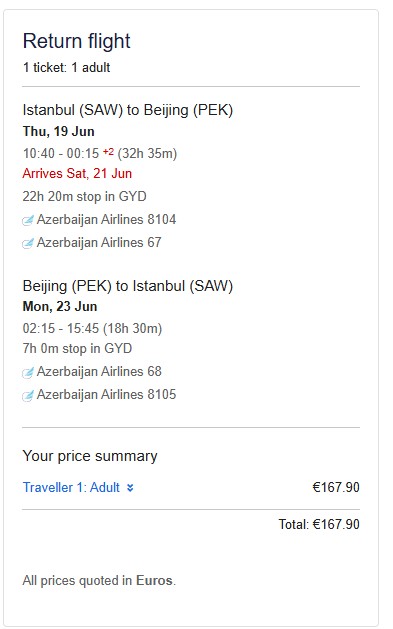Click the Return flight heading
Image resolution: width=393 pixels, height=629 pixels.
(x=77, y=41)
